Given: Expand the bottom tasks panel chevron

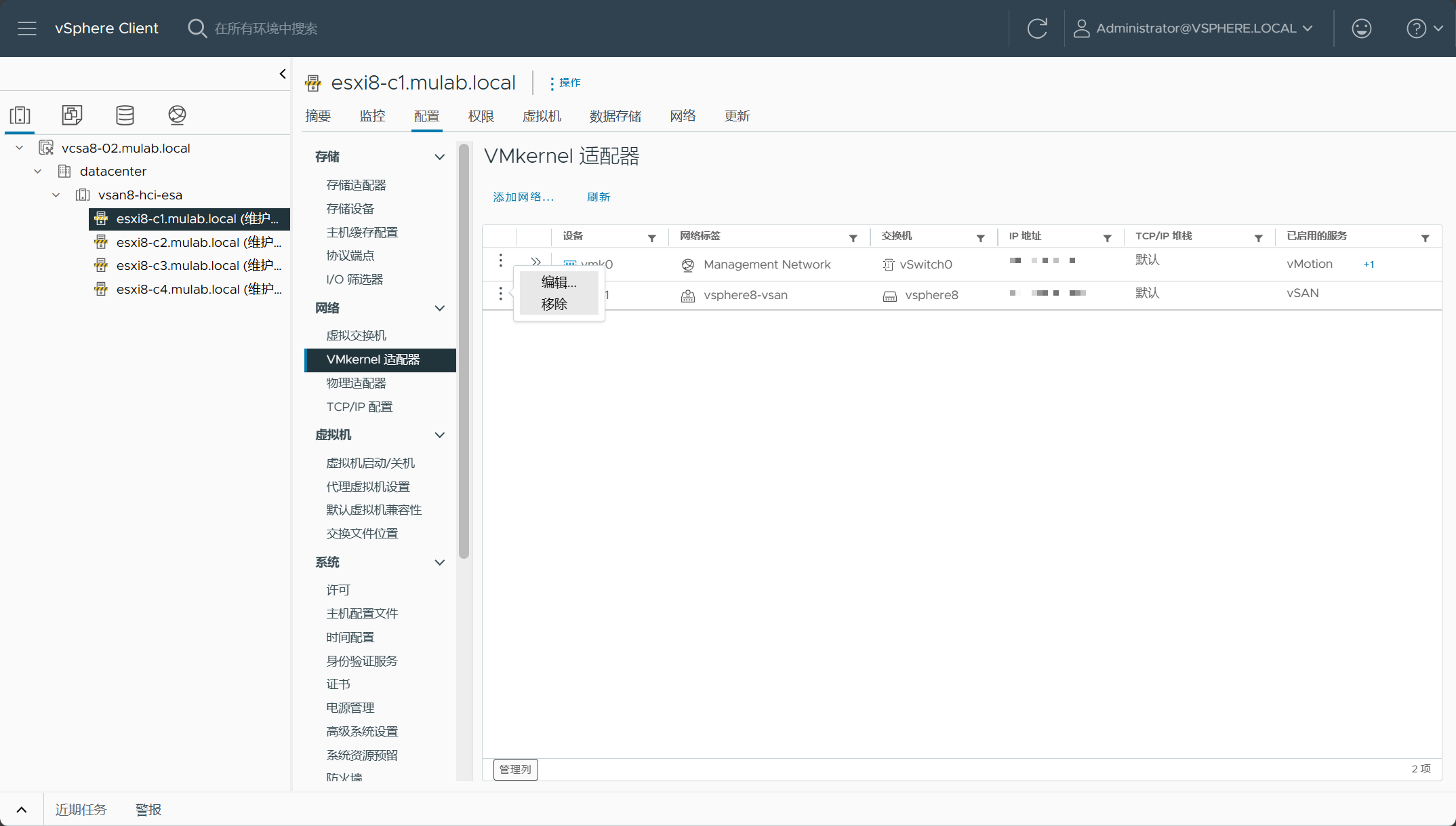Looking at the screenshot, I should point(22,810).
